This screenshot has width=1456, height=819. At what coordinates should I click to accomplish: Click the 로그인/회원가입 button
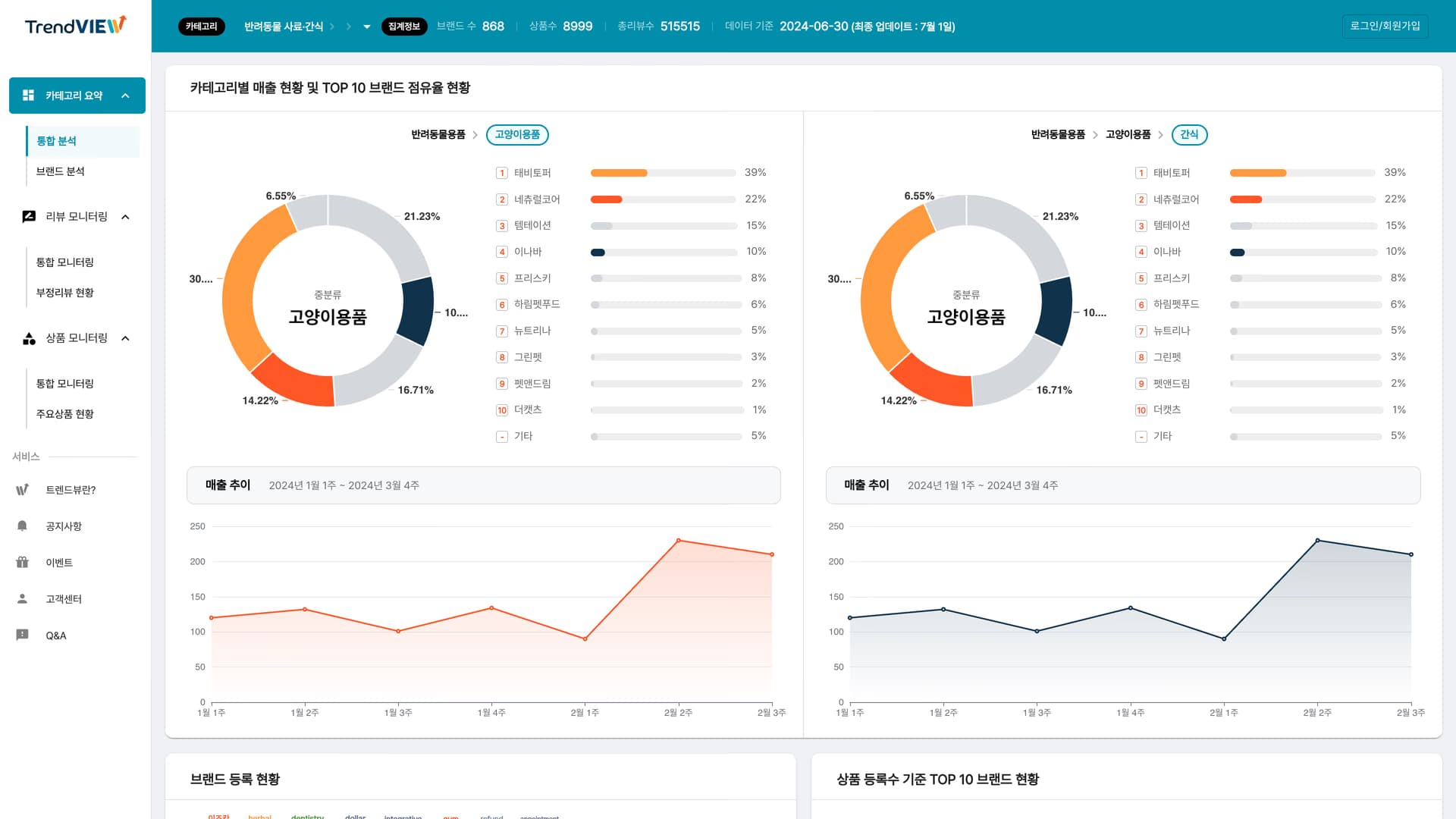(1385, 26)
